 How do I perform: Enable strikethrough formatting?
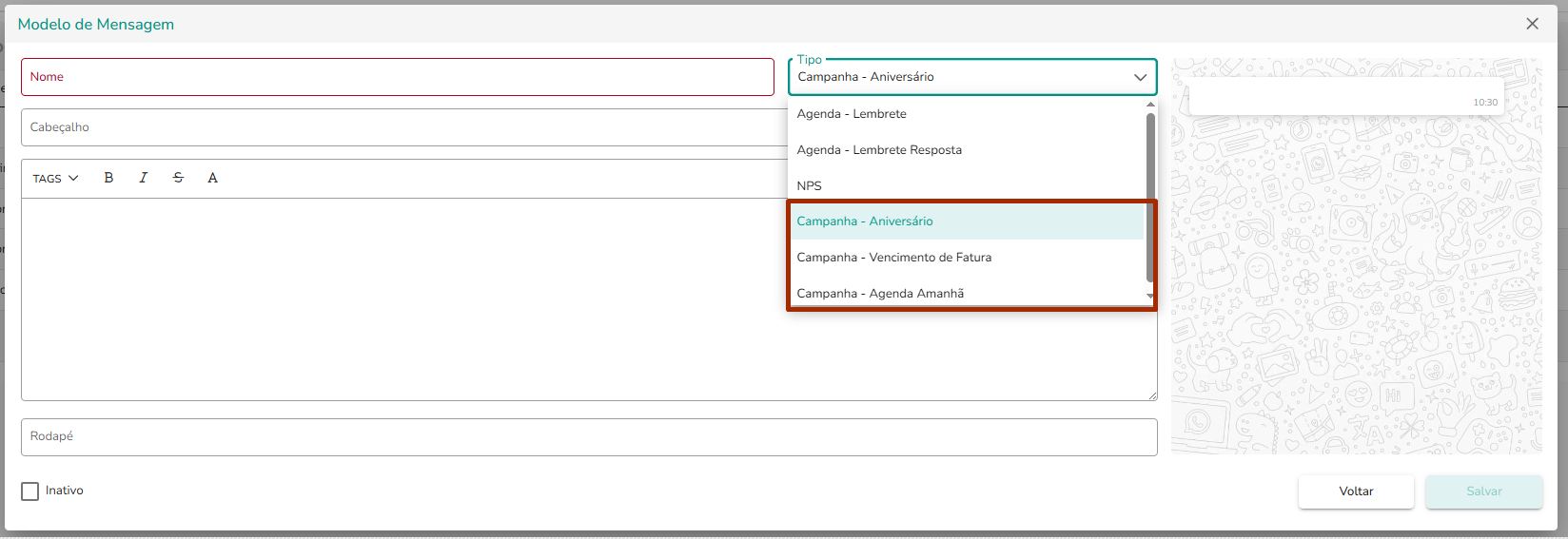178,178
